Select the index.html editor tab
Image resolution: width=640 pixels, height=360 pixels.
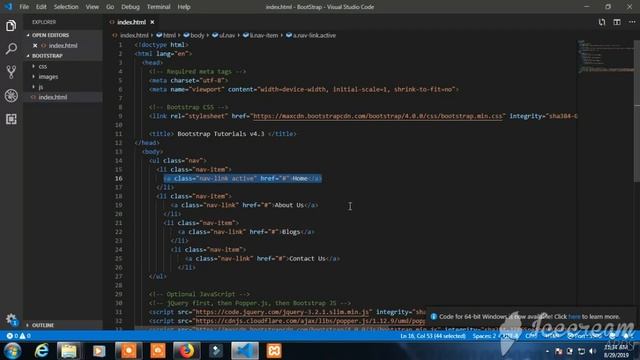point(131,22)
